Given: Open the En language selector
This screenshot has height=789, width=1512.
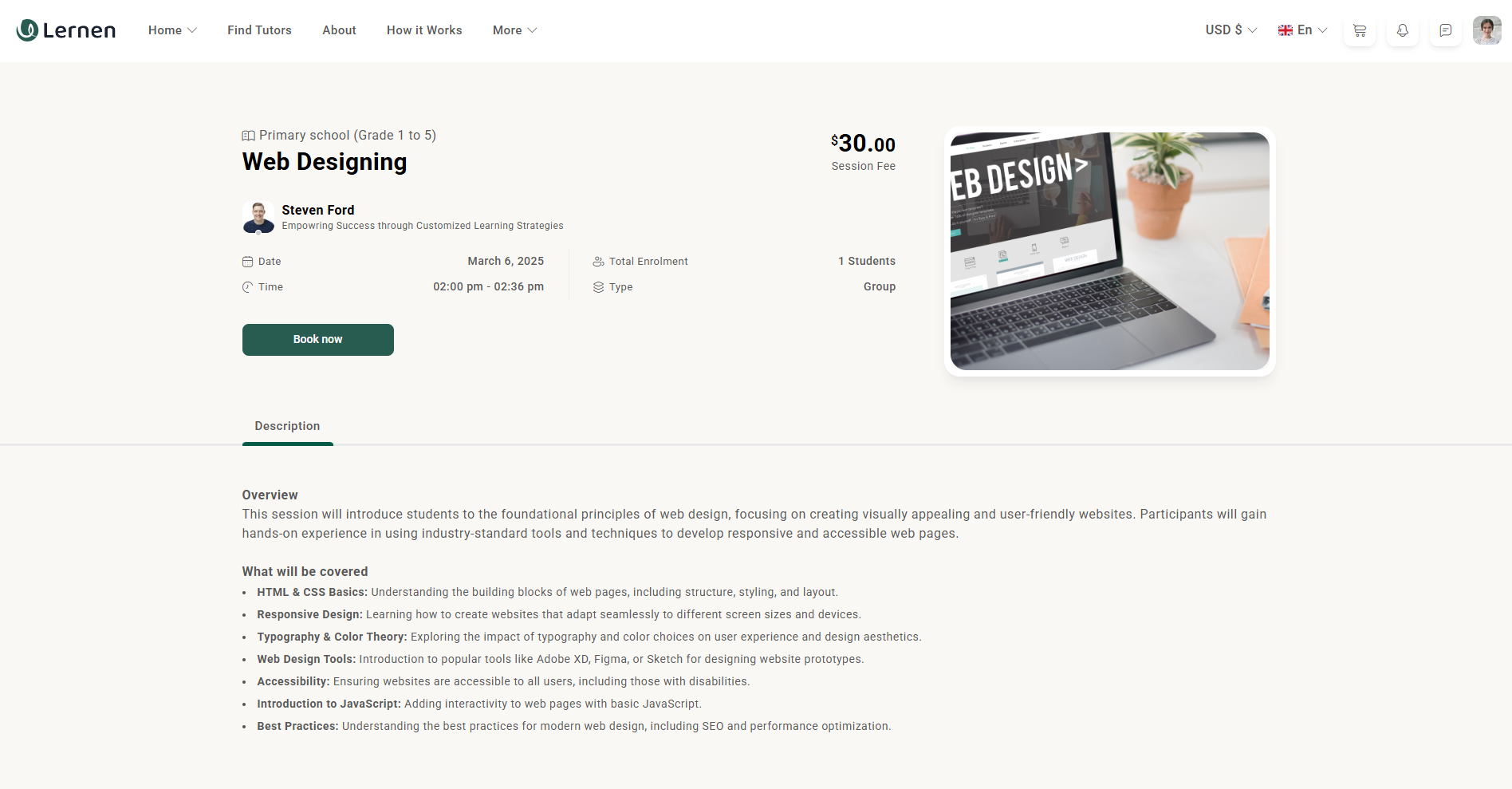Looking at the screenshot, I should [1302, 30].
